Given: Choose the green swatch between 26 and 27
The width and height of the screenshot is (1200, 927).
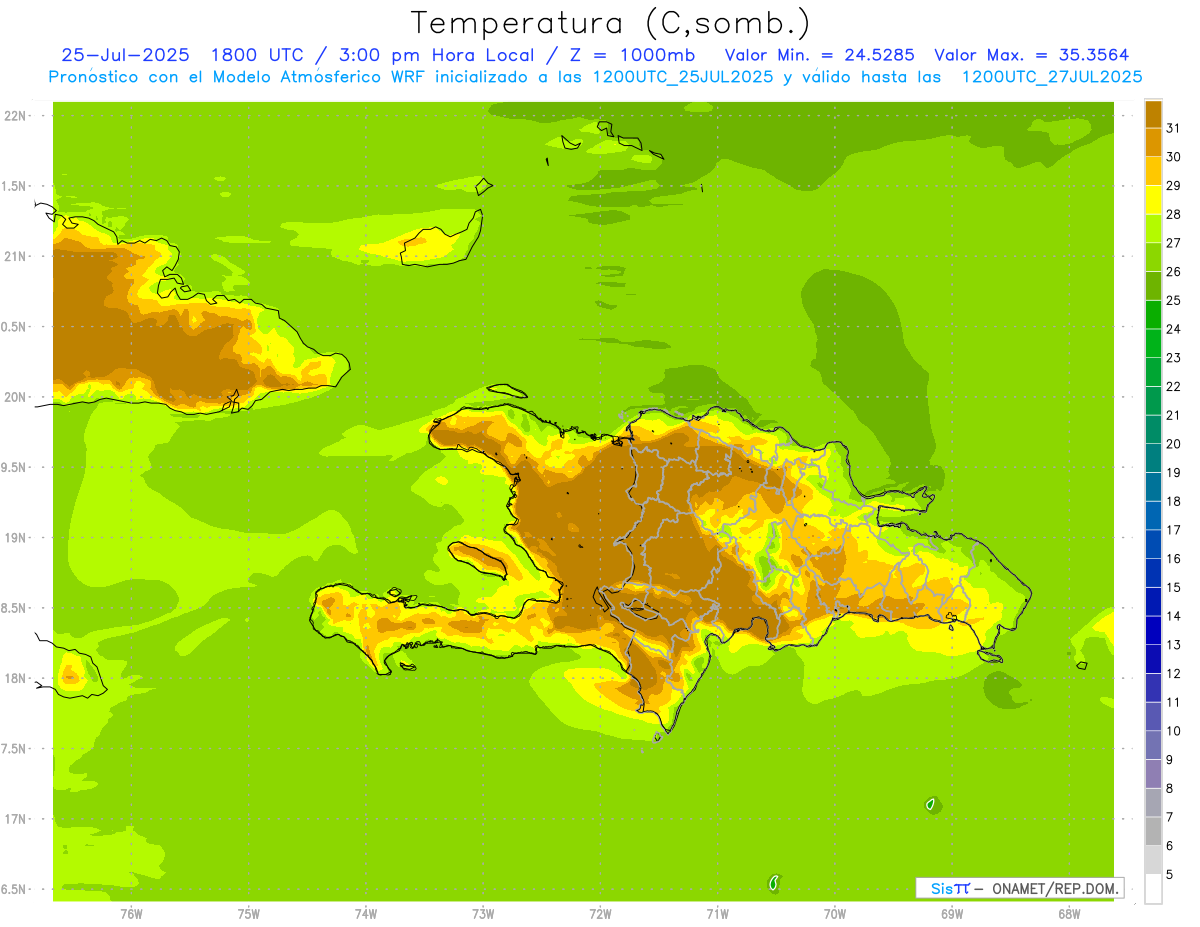Looking at the screenshot, I should [x=1153, y=257].
